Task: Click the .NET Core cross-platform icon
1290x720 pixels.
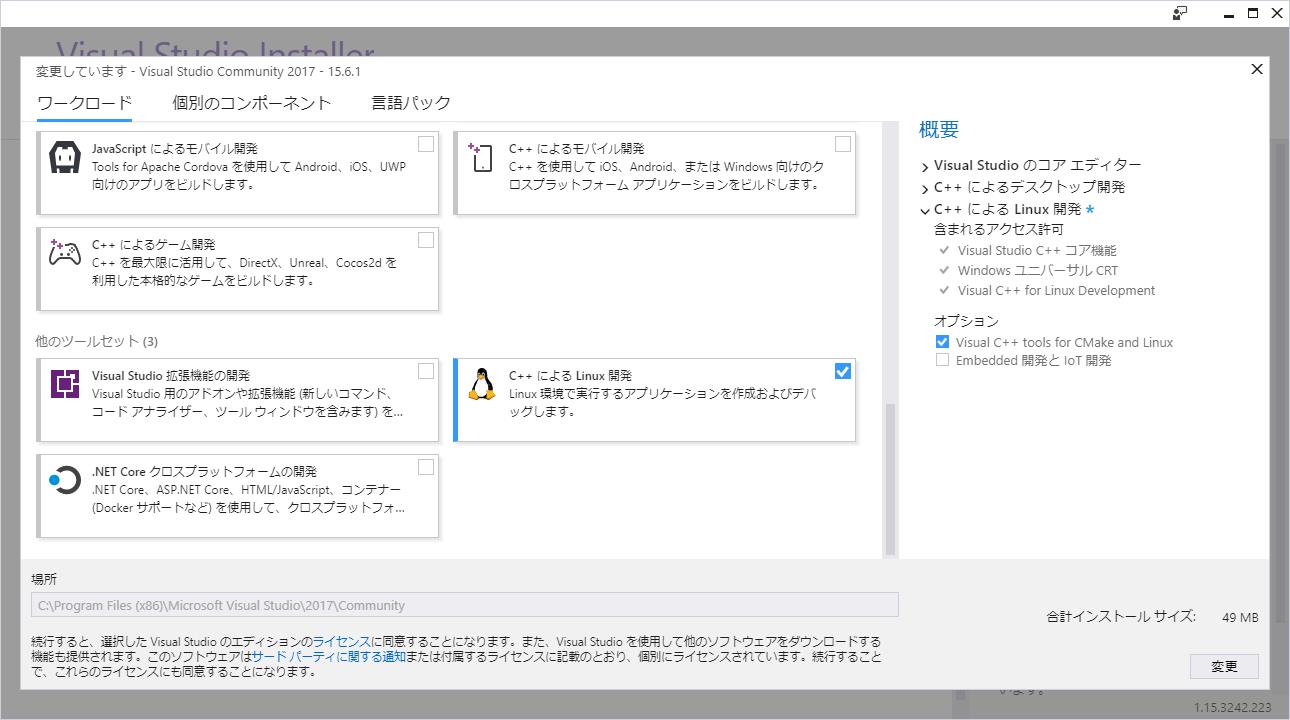Action: [65, 480]
